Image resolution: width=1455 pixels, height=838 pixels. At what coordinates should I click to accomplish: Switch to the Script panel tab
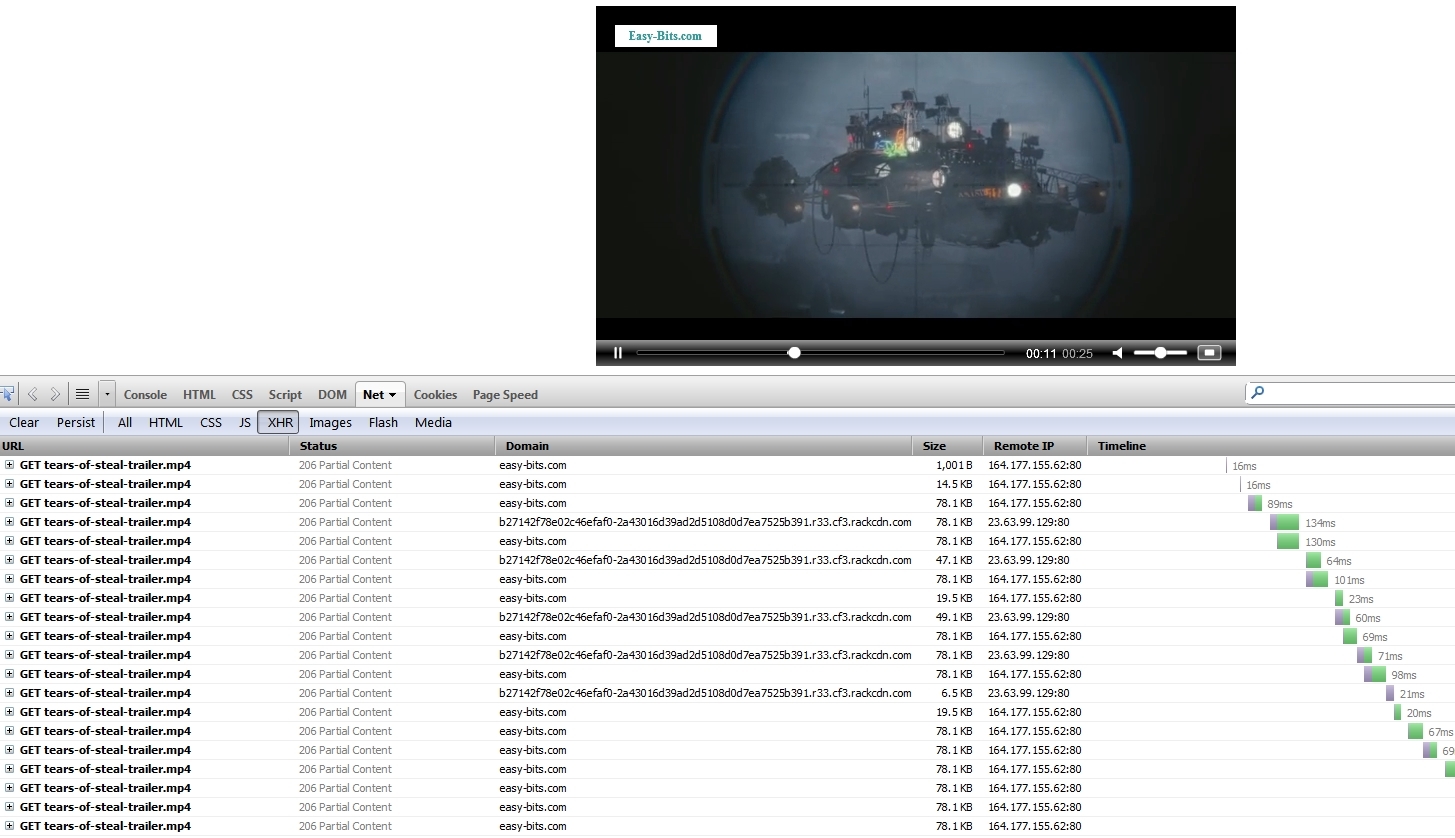(285, 395)
